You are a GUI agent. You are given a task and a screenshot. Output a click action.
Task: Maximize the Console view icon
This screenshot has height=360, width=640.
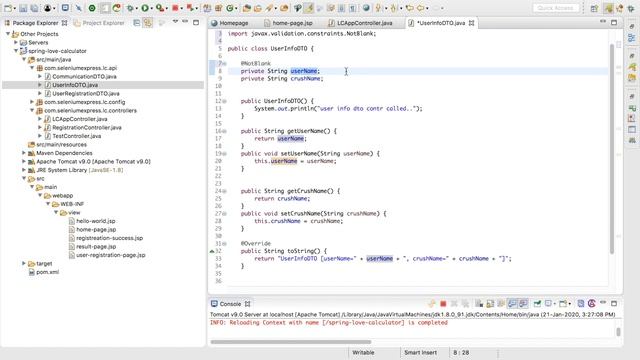[x=614, y=304]
